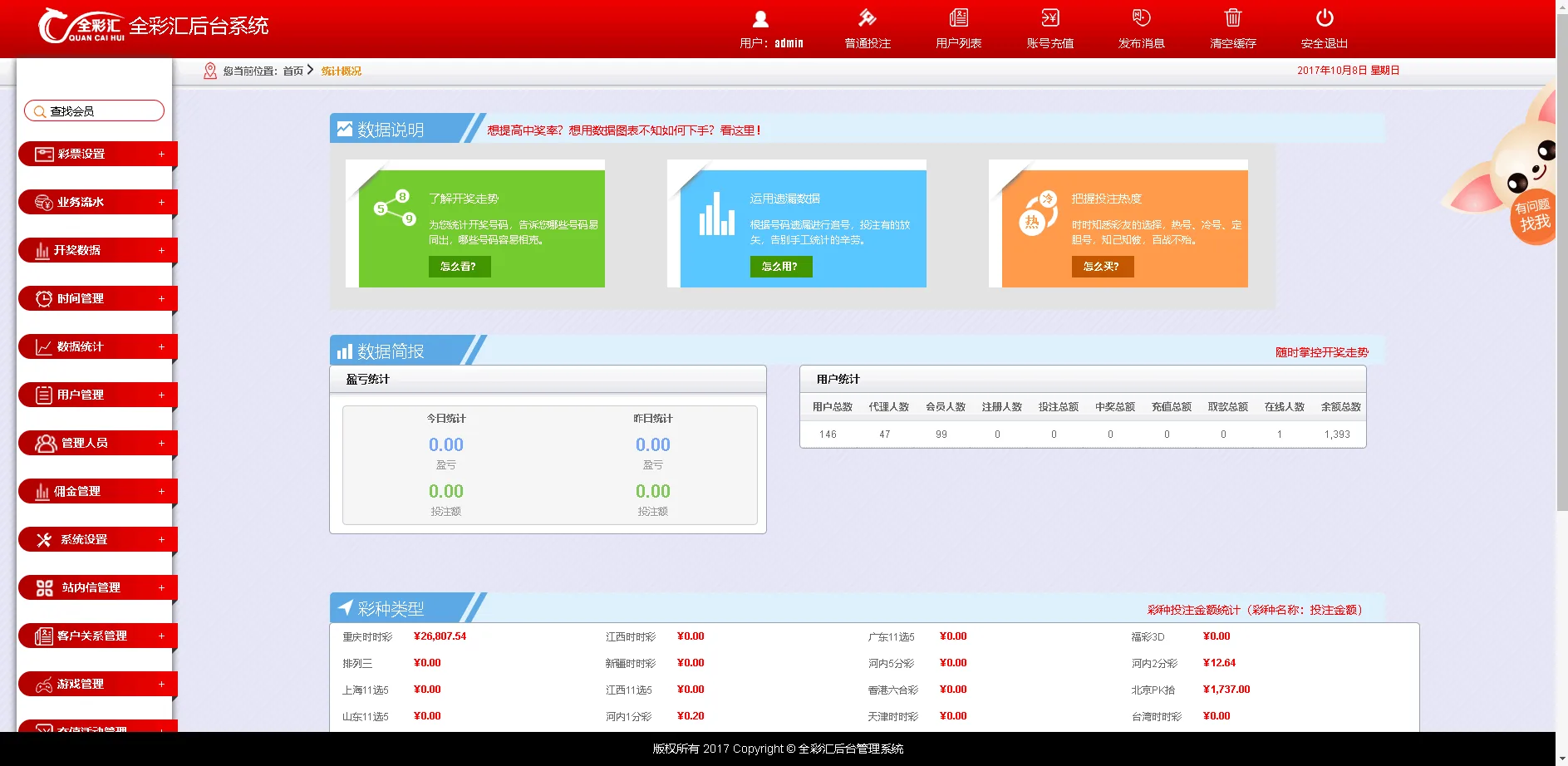
Task: Click 怎么看? button on green card
Action: (459, 267)
